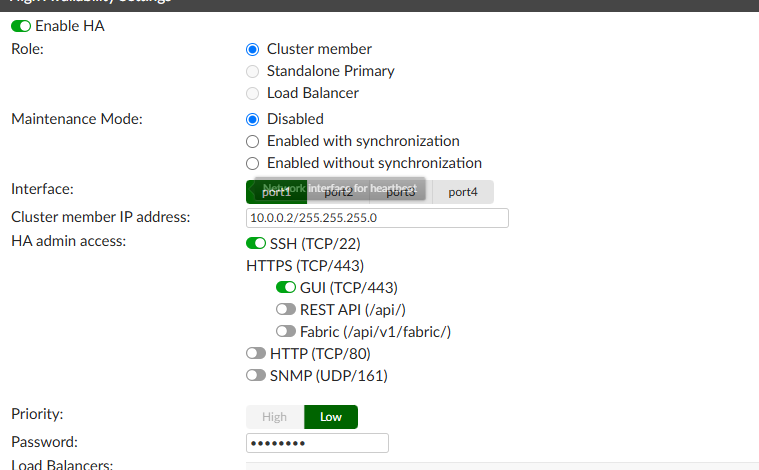
Task: Toggle the Enable HA switch
Action: coord(21,26)
